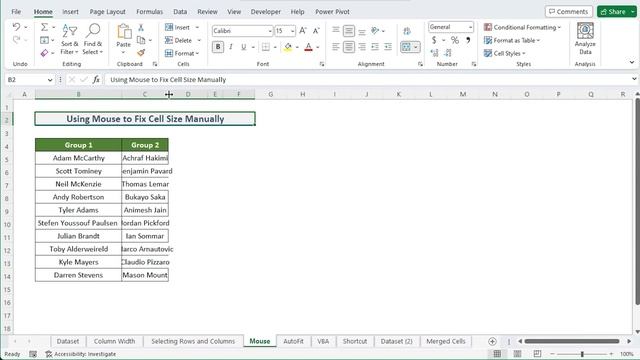Viewport: 640px width, 360px height.
Task: Collapse the ribbon with the chevron
Action: pos(632,62)
